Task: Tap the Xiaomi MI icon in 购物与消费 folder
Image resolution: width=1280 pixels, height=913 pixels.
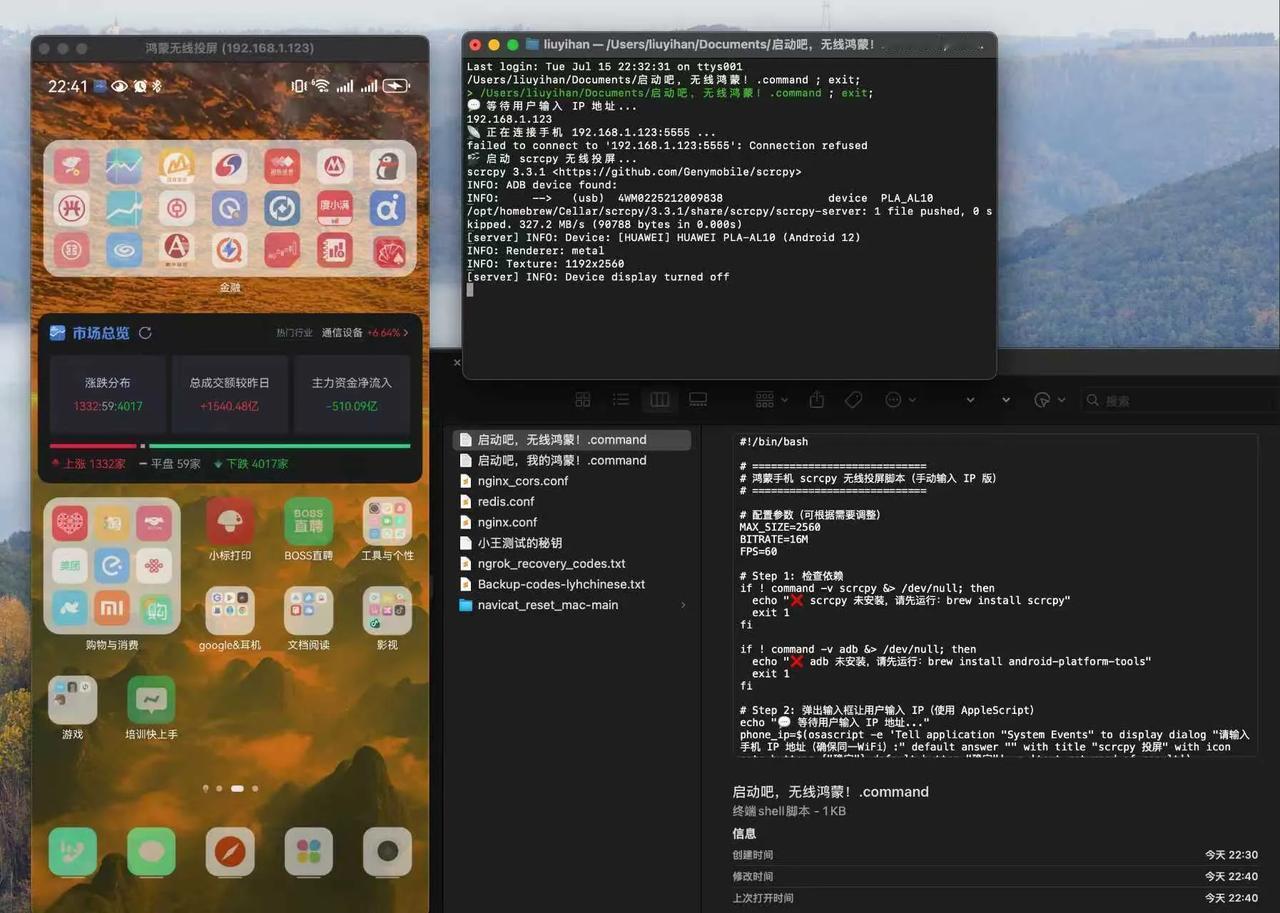Action: coord(112,607)
